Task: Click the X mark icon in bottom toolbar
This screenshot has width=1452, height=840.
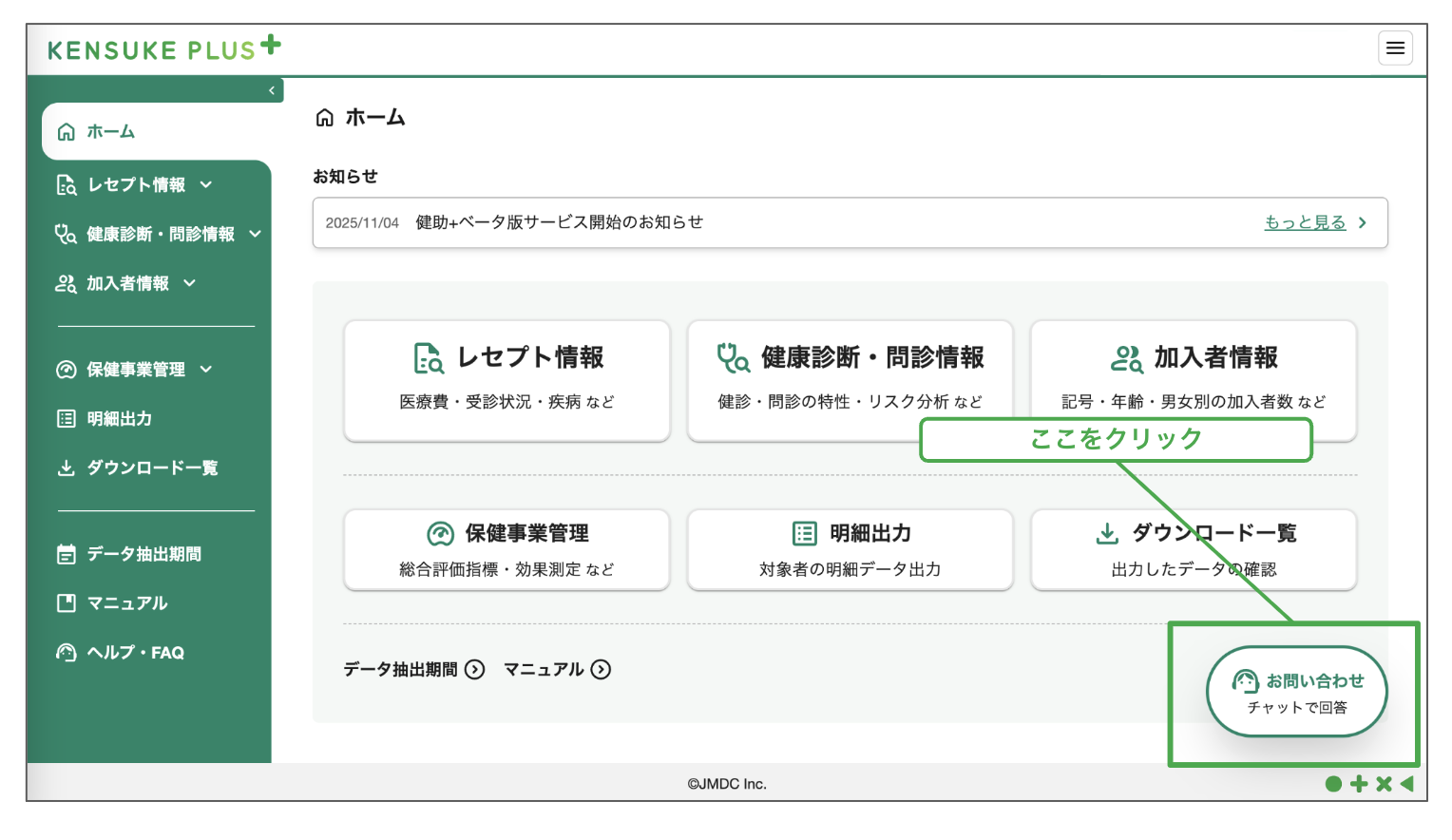Action: (x=1384, y=784)
